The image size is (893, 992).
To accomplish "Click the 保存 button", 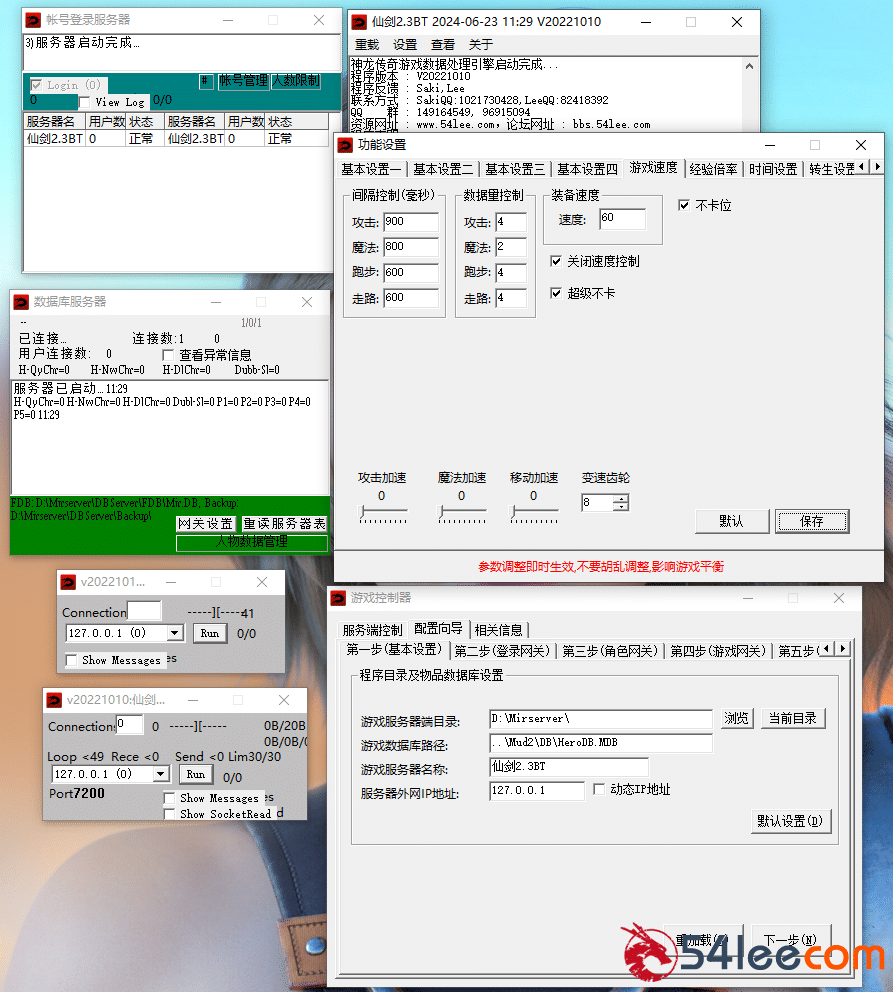I will pos(811,521).
